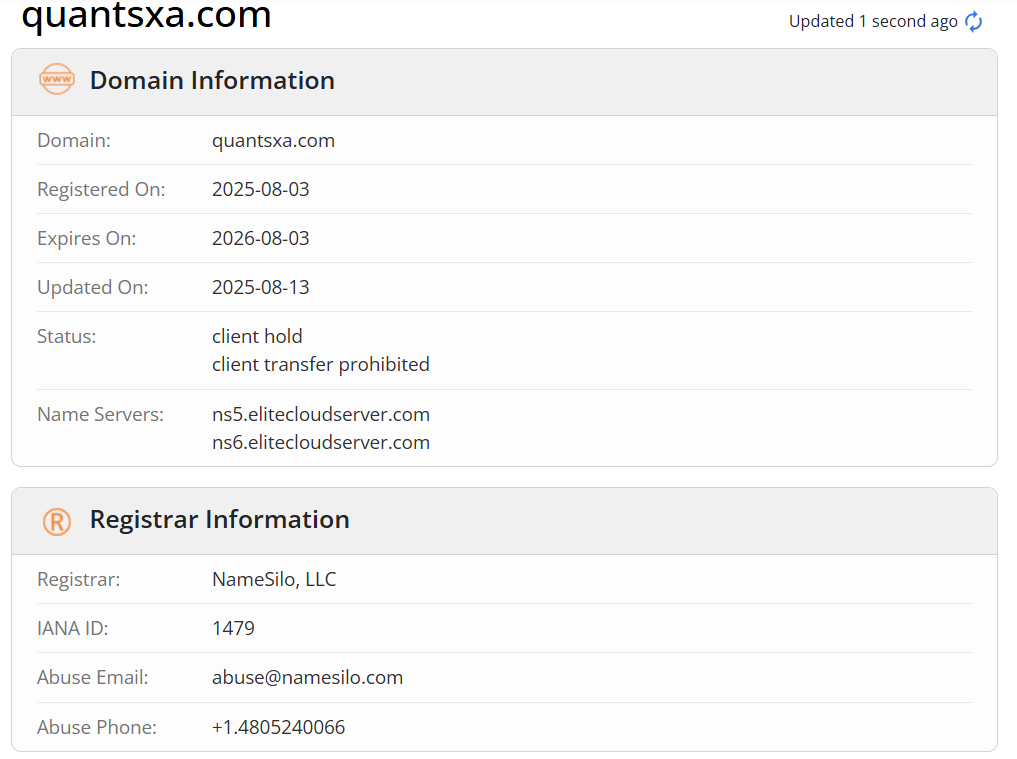Click the Name Servers label

tap(101, 415)
